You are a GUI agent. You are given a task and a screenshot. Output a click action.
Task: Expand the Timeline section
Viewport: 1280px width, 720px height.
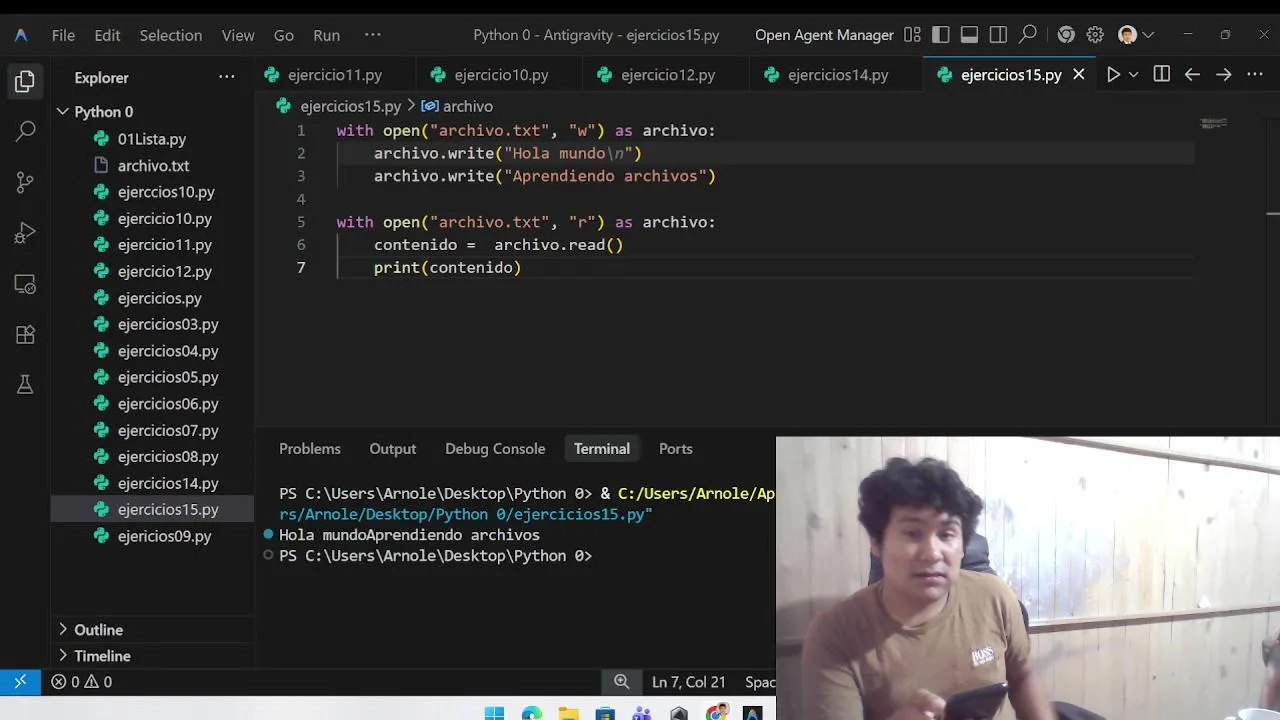(x=152, y=656)
